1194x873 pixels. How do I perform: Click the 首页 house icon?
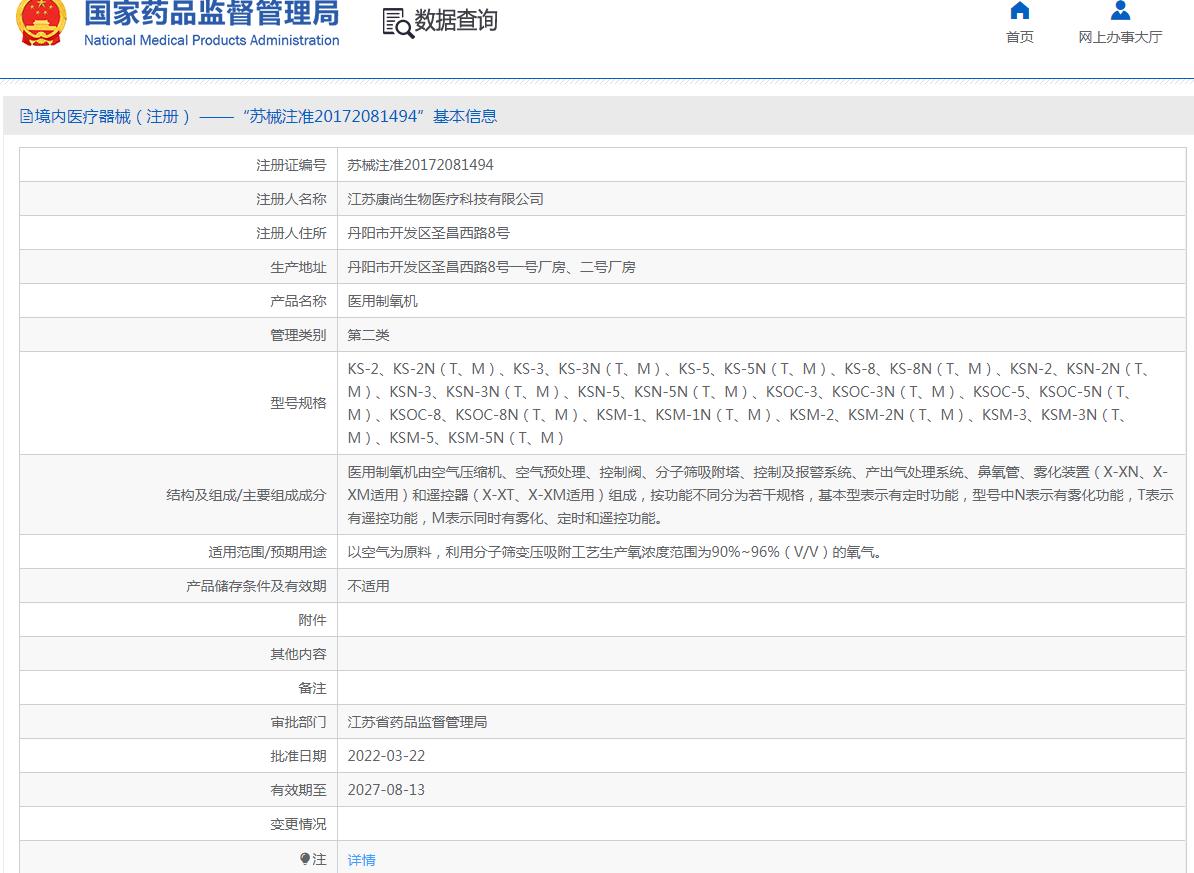1019,11
